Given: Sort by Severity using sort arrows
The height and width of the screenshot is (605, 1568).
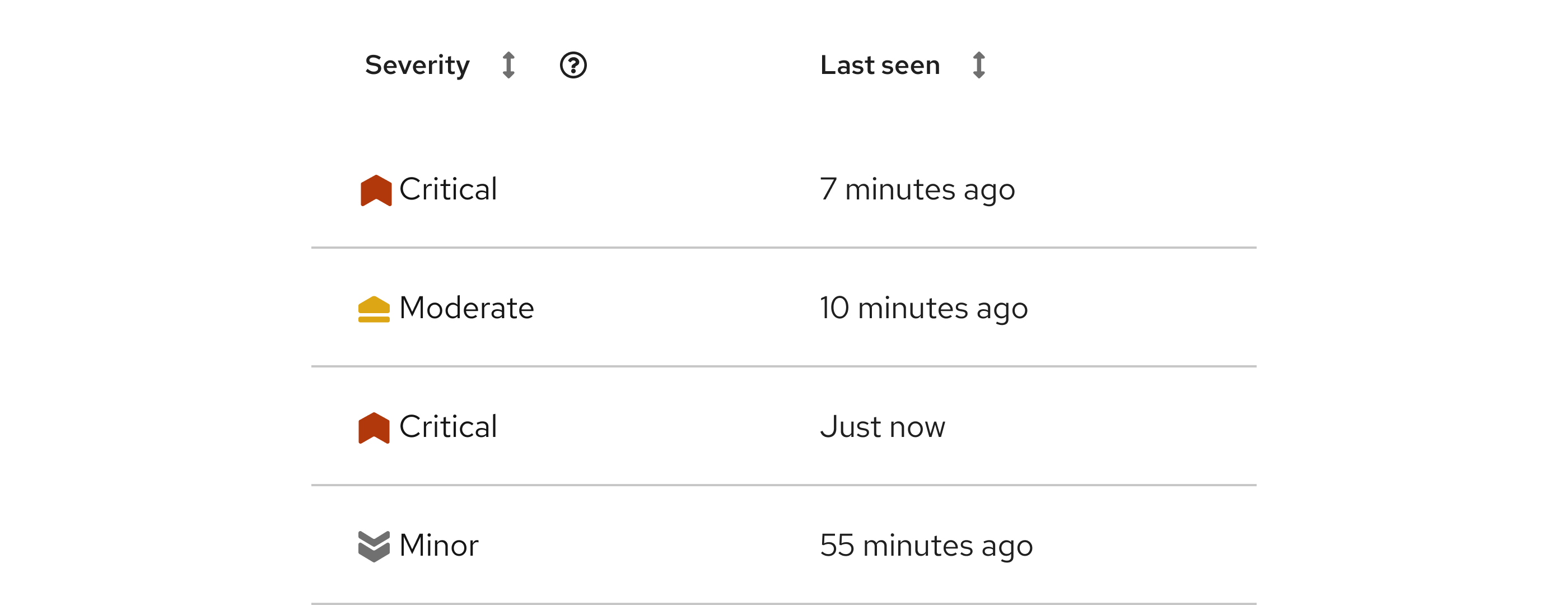Looking at the screenshot, I should click(509, 65).
